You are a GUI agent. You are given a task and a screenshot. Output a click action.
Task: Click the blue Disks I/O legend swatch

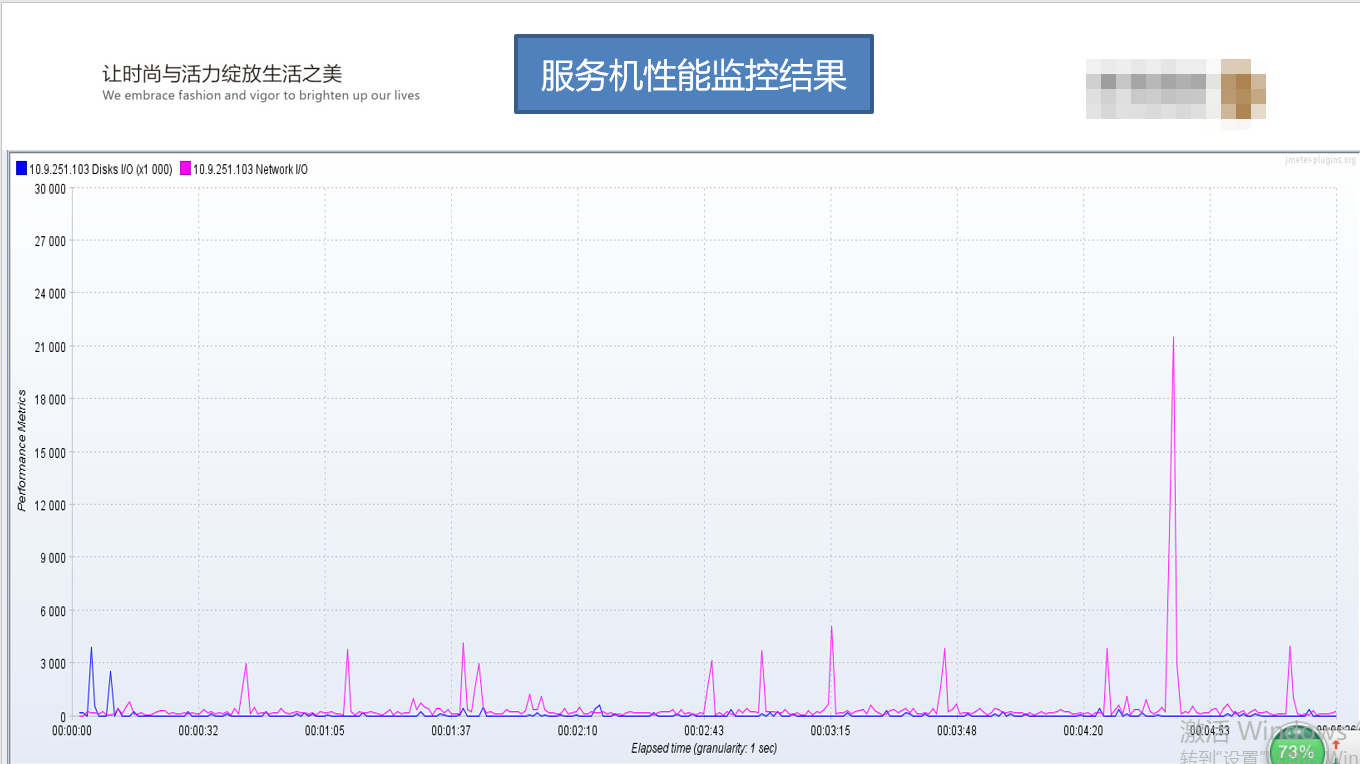(21, 169)
